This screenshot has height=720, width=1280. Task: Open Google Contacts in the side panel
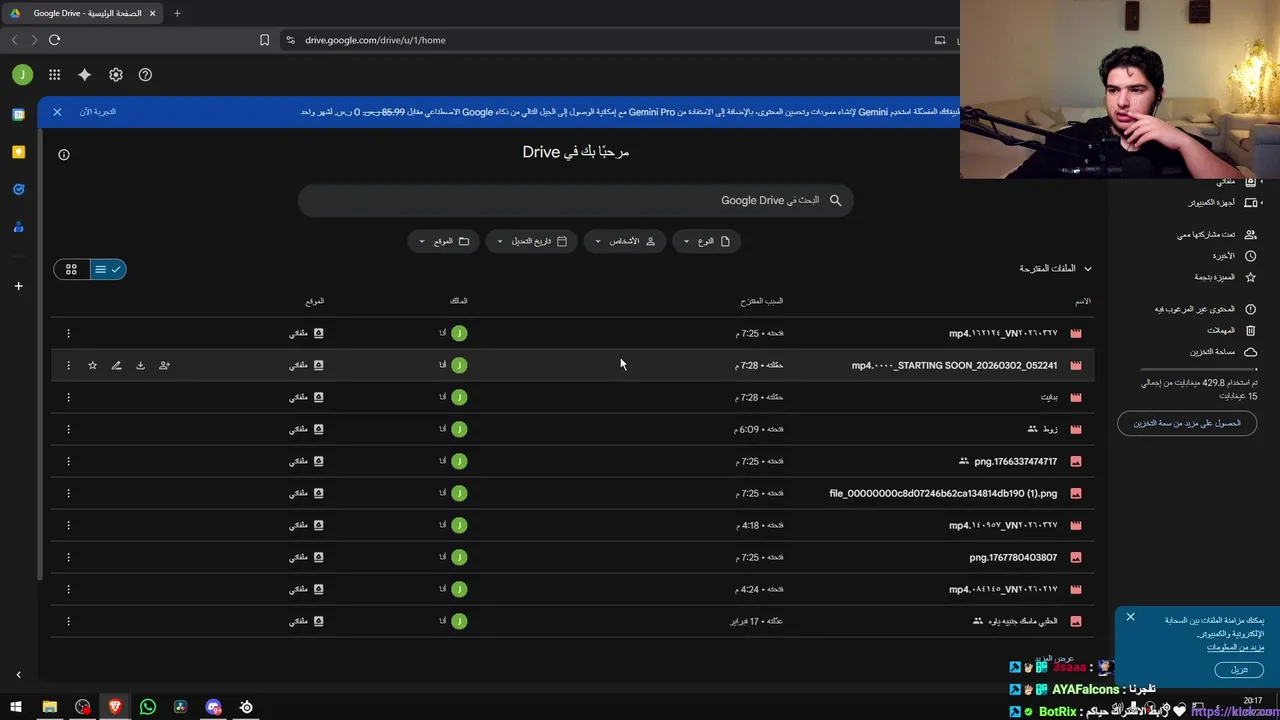tap(18, 227)
